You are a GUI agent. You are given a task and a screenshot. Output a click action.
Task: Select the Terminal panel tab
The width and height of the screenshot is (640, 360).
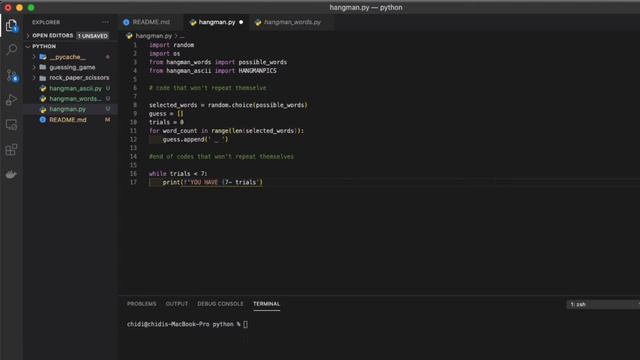pyautogui.click(x=267, y=304)
